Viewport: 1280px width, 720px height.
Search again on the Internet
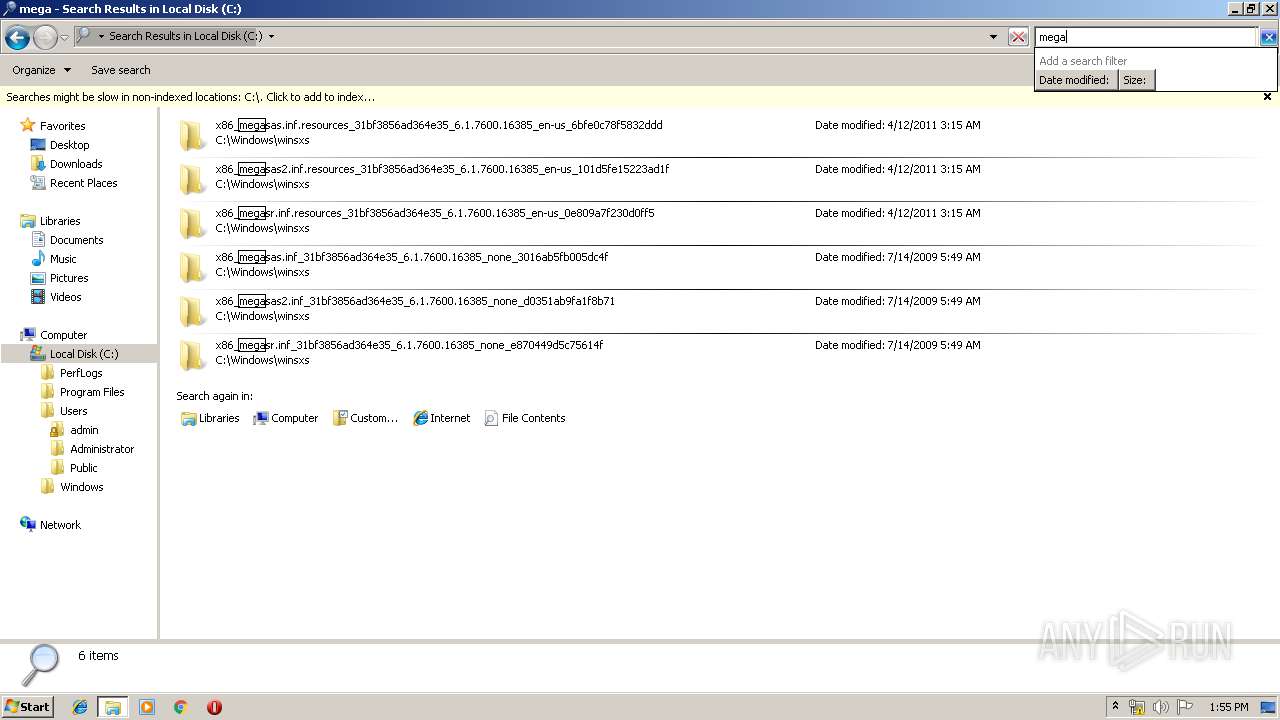click(x=441, y=418)
